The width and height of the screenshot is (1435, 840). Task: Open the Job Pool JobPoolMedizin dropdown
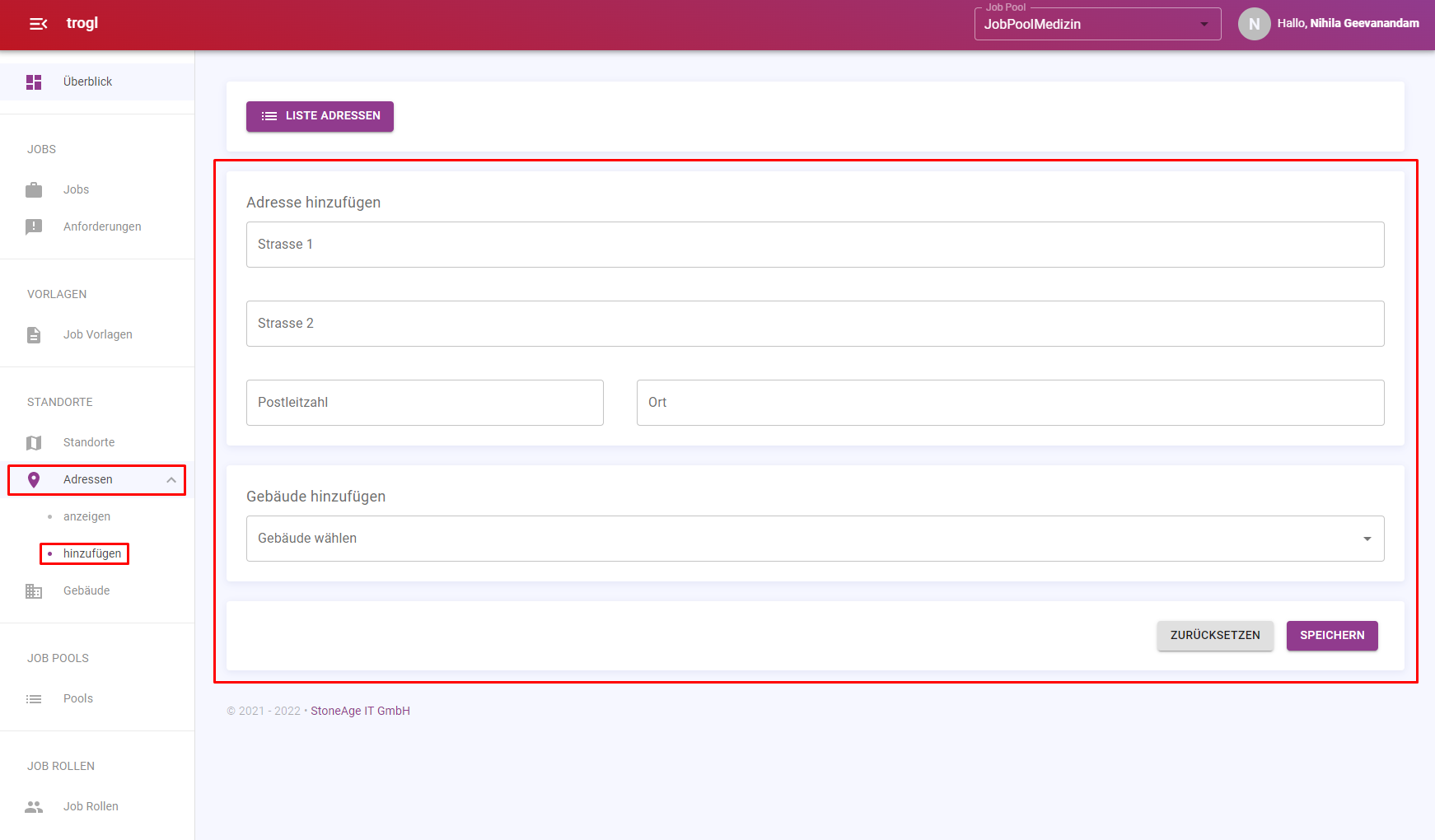[x=1097, y=24]
